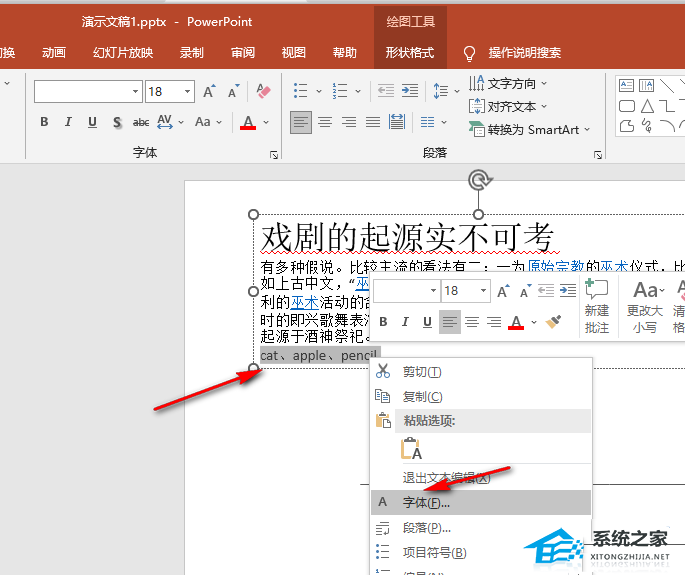
Task: Open ribbon font size dropdown
Action: (187, 91)
